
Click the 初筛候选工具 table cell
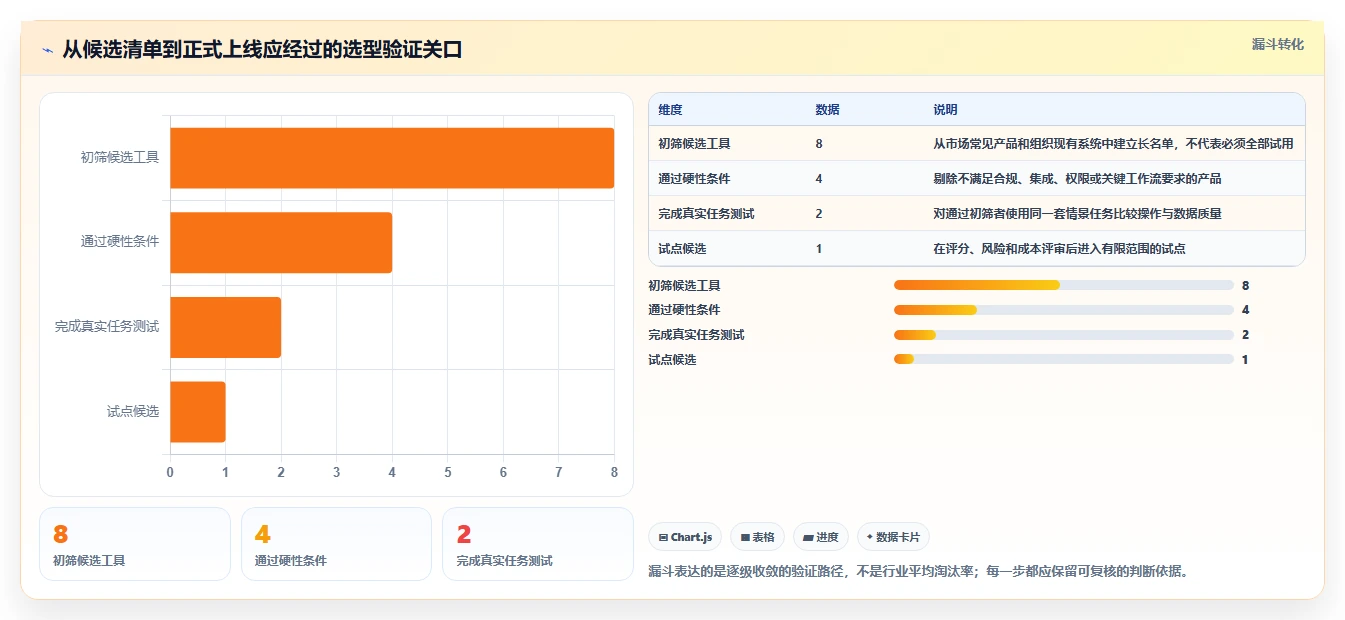click(694, 144)
